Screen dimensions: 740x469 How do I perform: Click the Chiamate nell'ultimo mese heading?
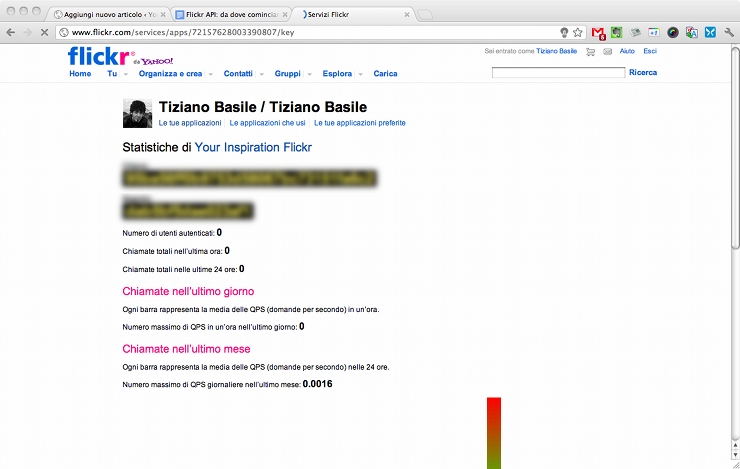pyautogui.click(x=186, y=349)
